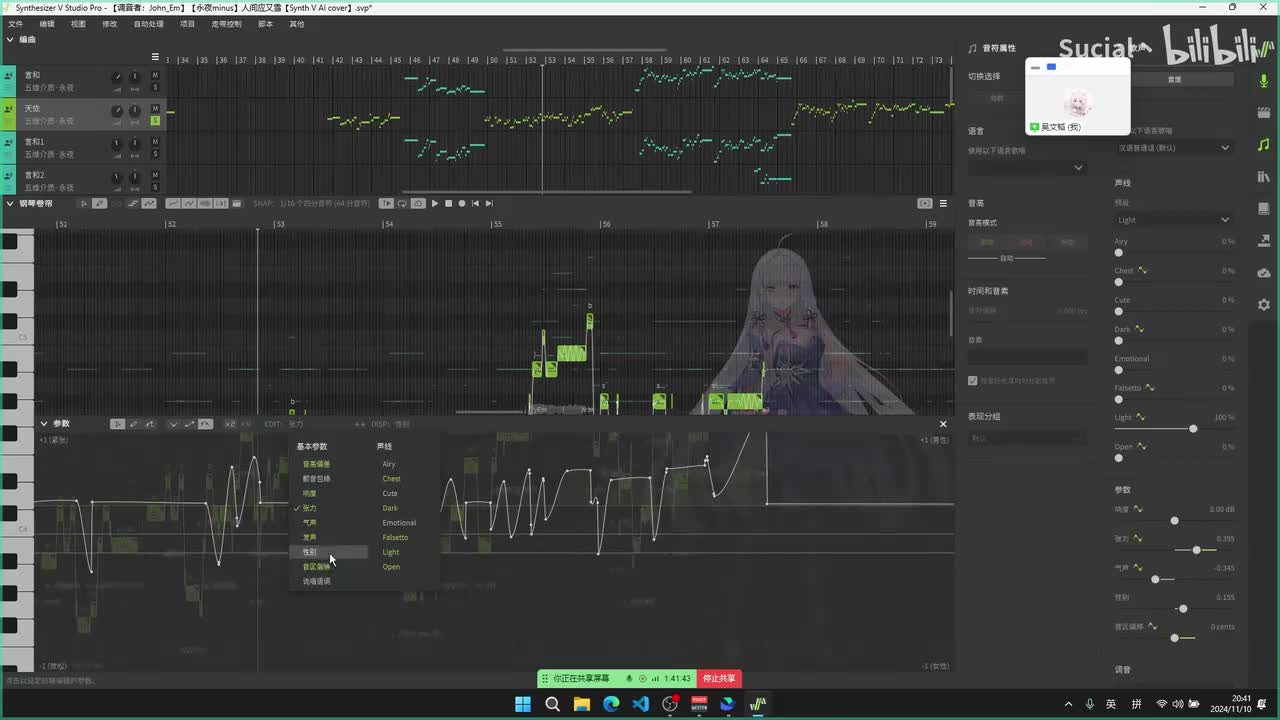The height and width of the screenshot is (720, 1280).
Task: Mute the 言和2 track
Action: [x=155, y=176]
